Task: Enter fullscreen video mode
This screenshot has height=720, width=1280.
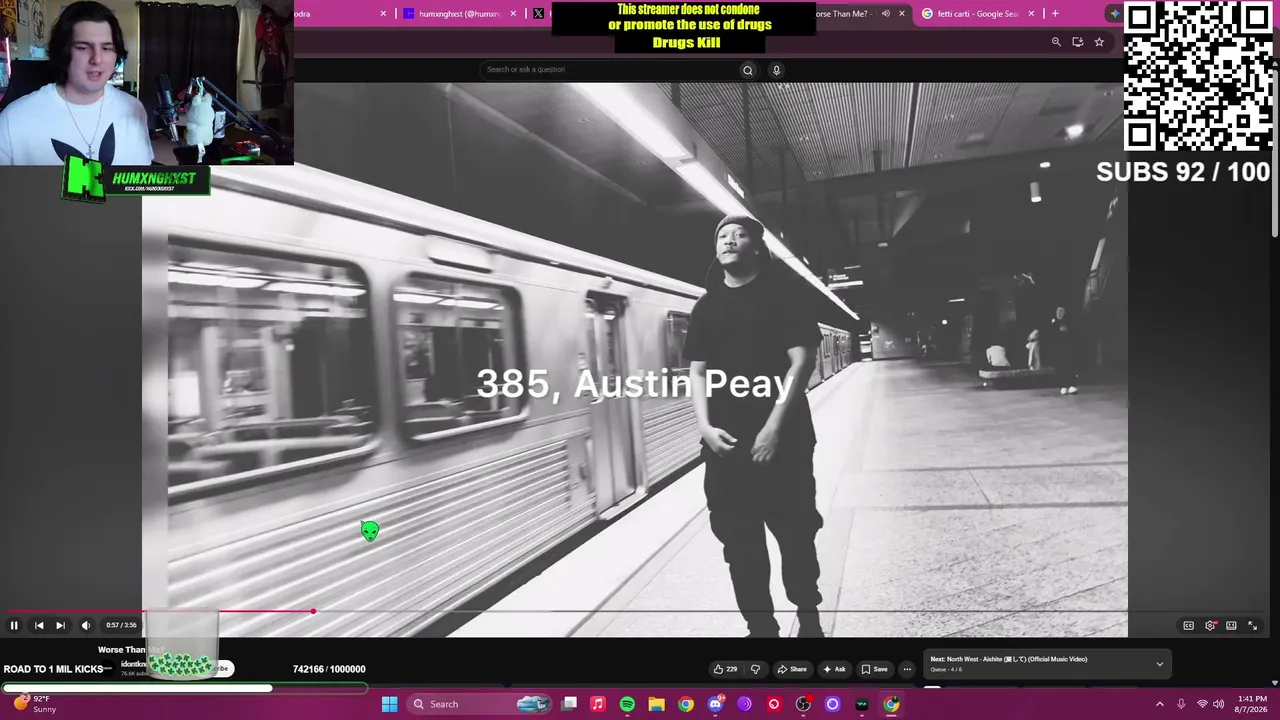Action: click(x=1252, y=625)
